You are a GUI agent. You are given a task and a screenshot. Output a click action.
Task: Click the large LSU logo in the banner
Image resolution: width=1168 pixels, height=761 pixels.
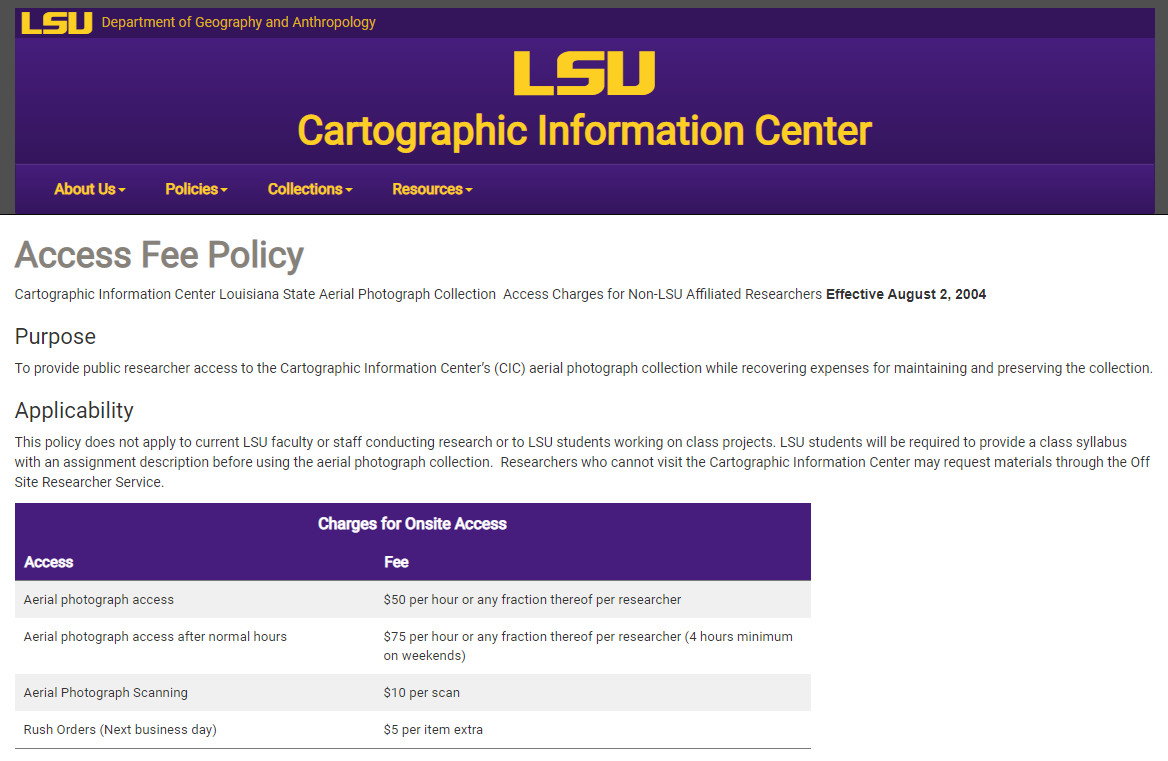tap(584, 73)
